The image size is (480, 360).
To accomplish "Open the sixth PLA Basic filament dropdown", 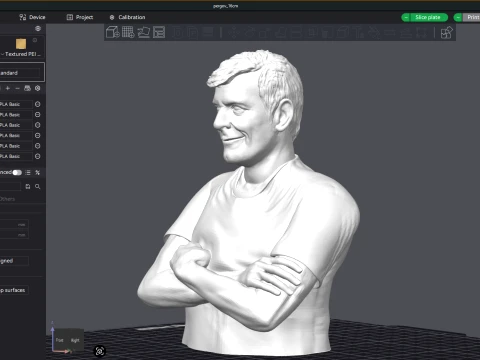I will point(16,156).
